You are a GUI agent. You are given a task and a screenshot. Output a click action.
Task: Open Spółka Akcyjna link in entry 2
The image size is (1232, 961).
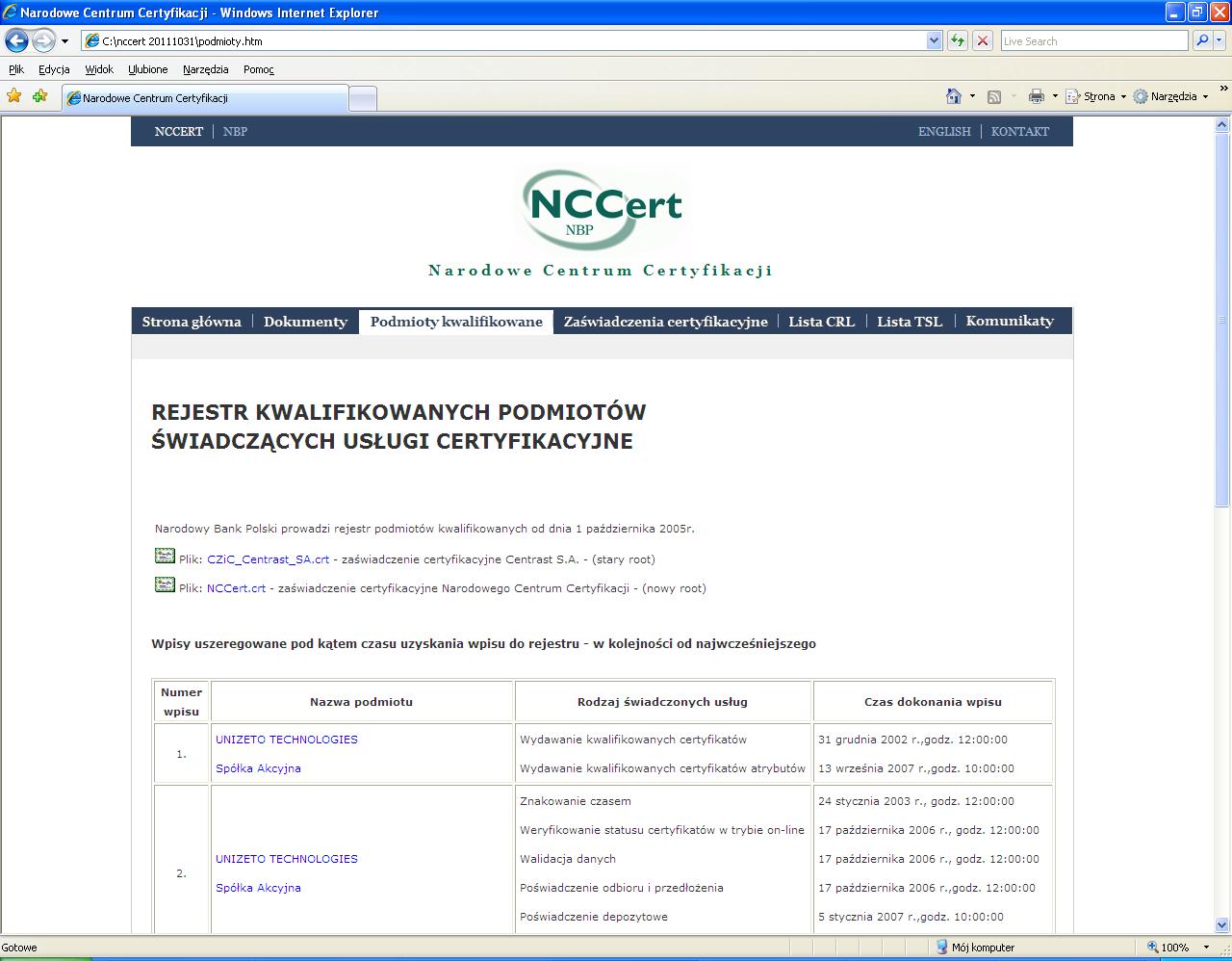[258, 888]
